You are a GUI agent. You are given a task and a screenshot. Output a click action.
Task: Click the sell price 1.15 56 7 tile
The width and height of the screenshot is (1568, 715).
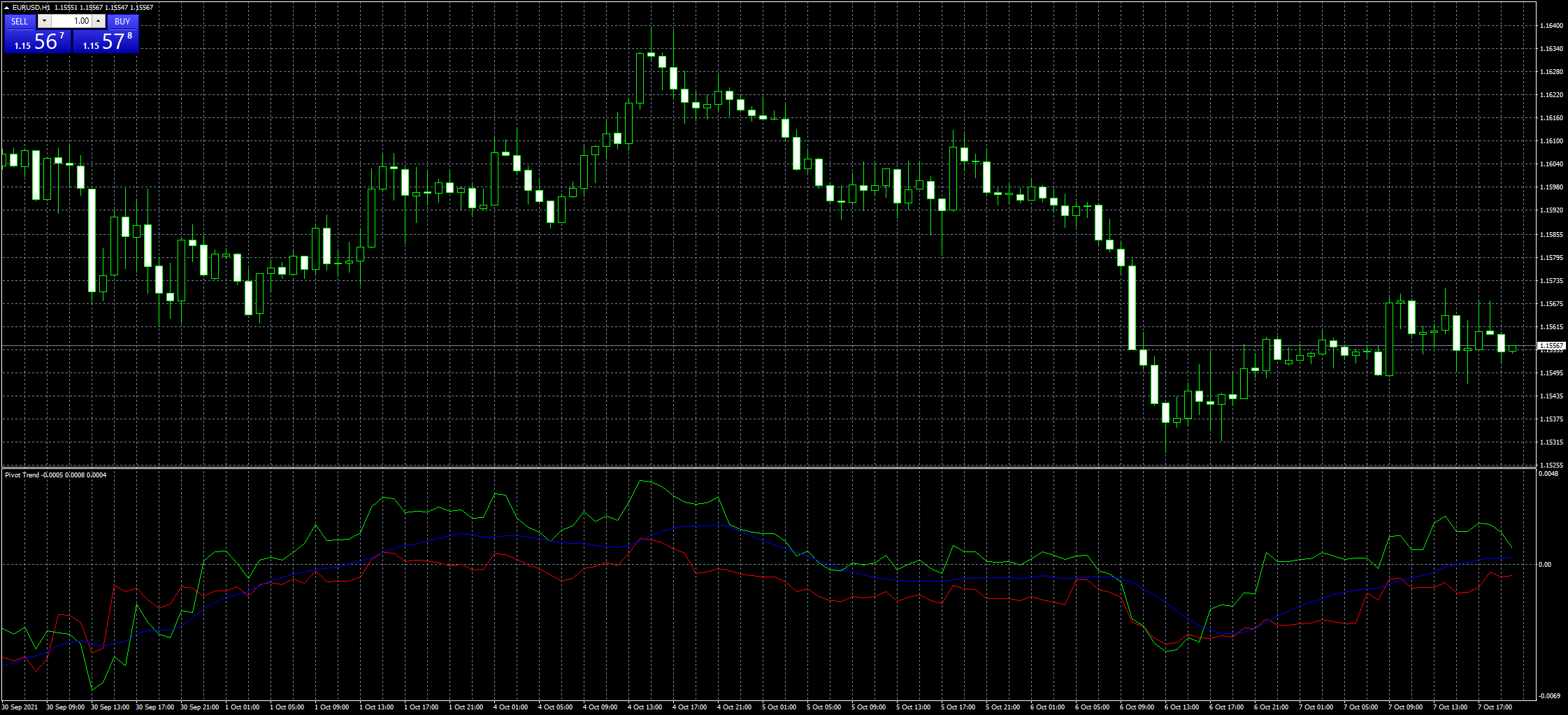click(38, 41)
